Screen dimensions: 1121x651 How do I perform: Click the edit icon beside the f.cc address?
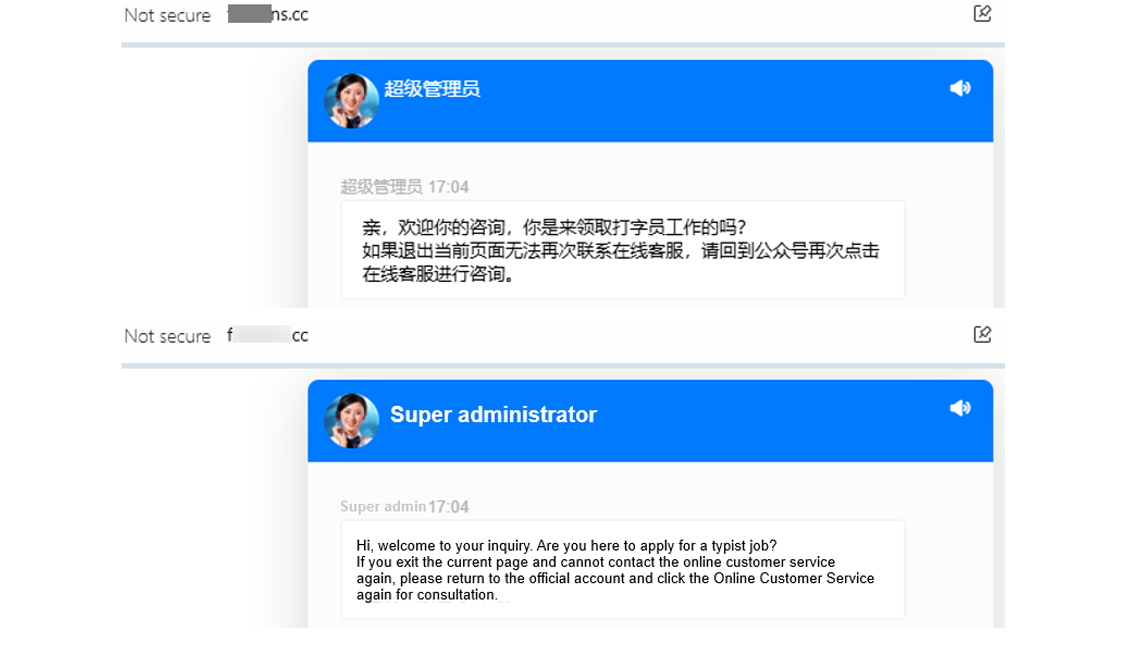983,336
